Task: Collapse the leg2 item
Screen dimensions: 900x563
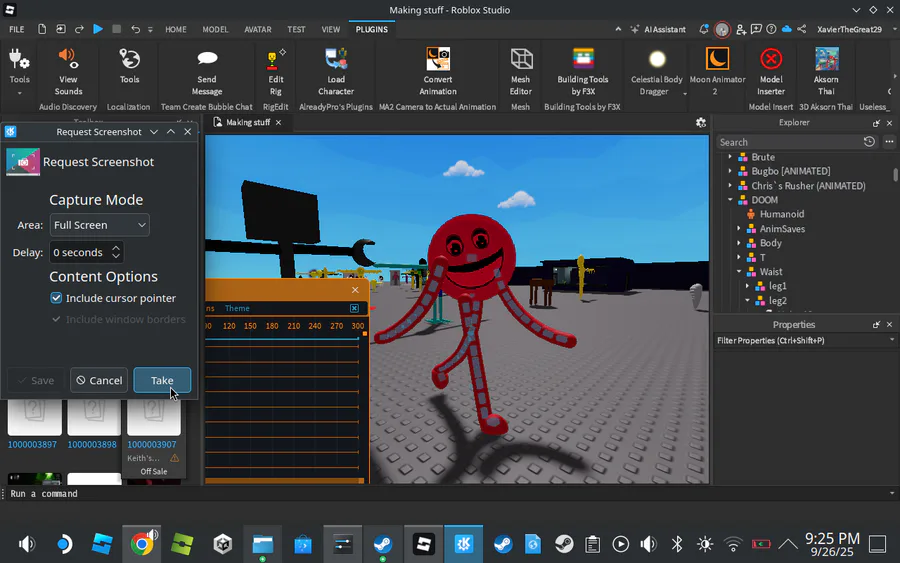Action: click(747, 300)
